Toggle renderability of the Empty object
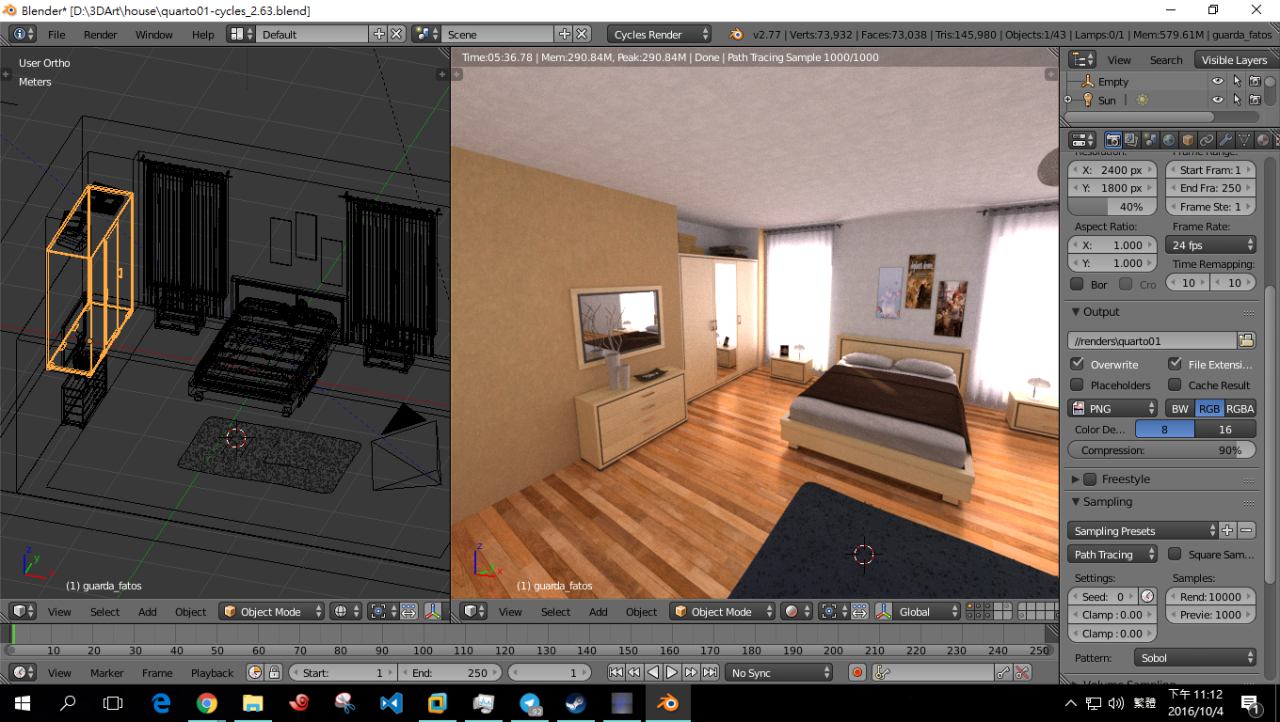 pyautogui.click(x=1255, y=81)
